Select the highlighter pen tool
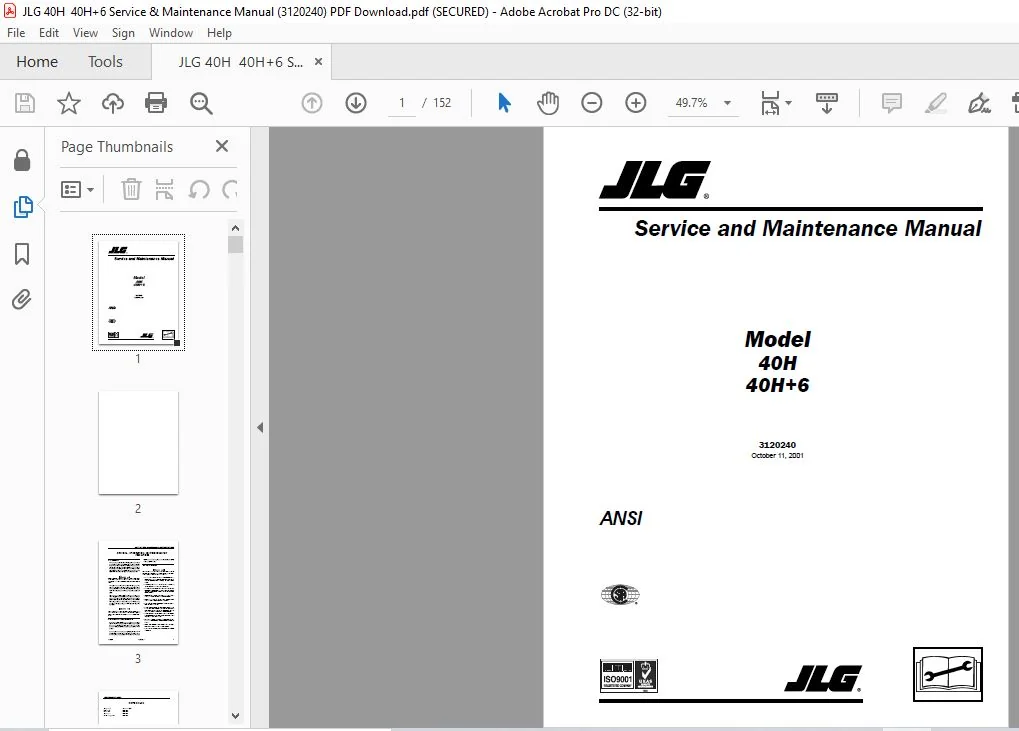 (936, 103)
